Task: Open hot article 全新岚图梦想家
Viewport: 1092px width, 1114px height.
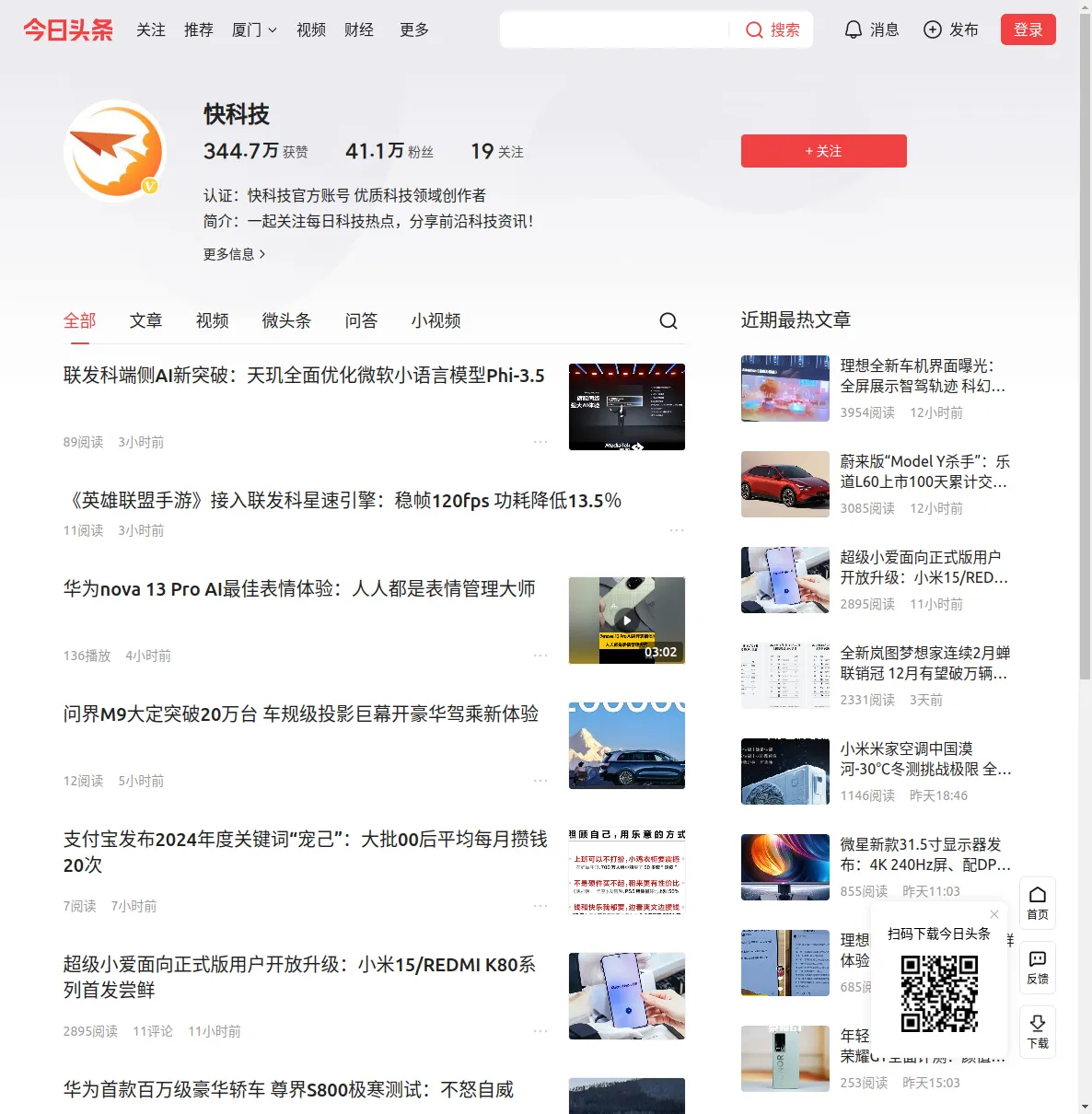Action: [x=925, y=663]
